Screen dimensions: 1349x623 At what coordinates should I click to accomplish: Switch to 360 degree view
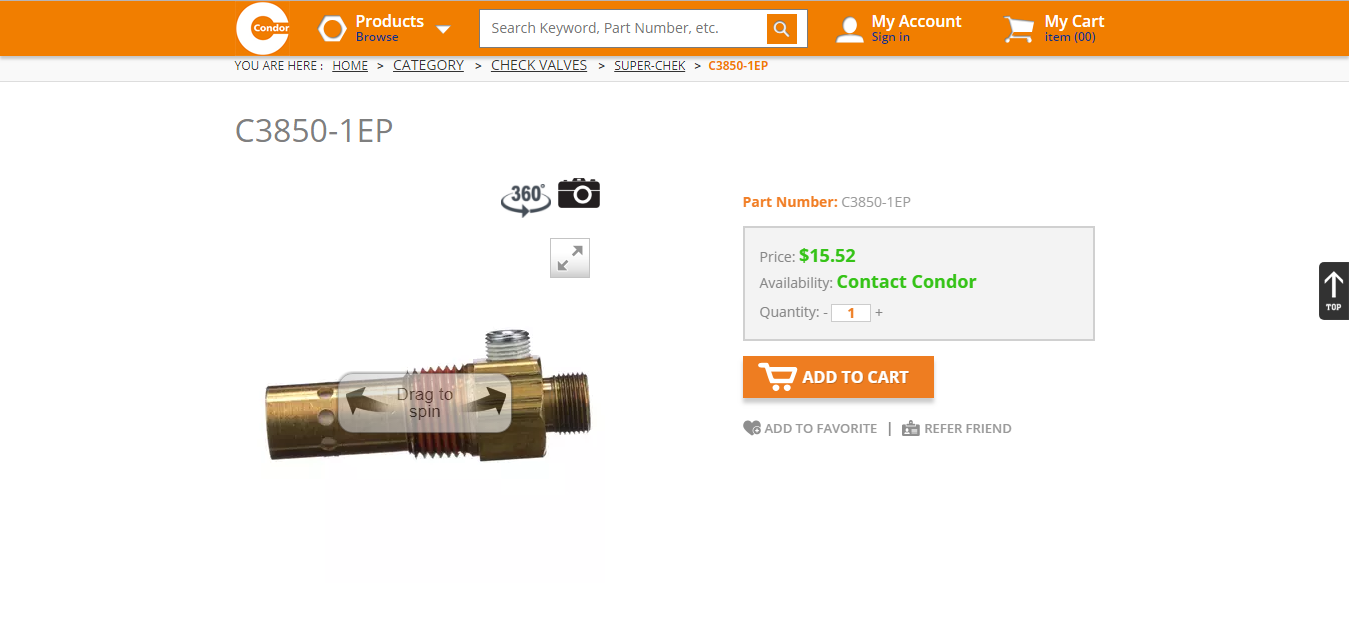tap(526, 198)
